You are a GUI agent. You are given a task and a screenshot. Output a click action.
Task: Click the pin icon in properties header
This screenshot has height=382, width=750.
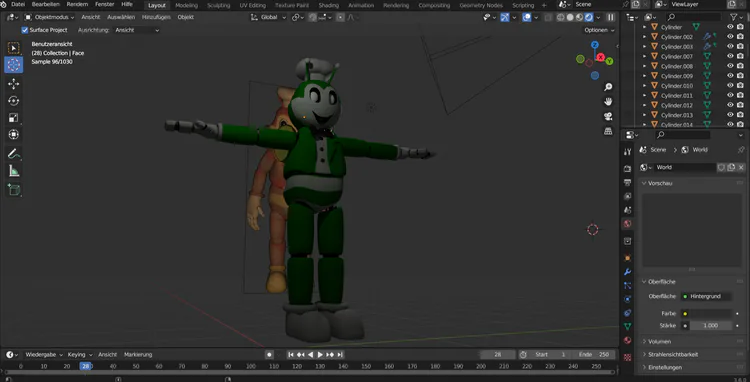coord(741,150)
